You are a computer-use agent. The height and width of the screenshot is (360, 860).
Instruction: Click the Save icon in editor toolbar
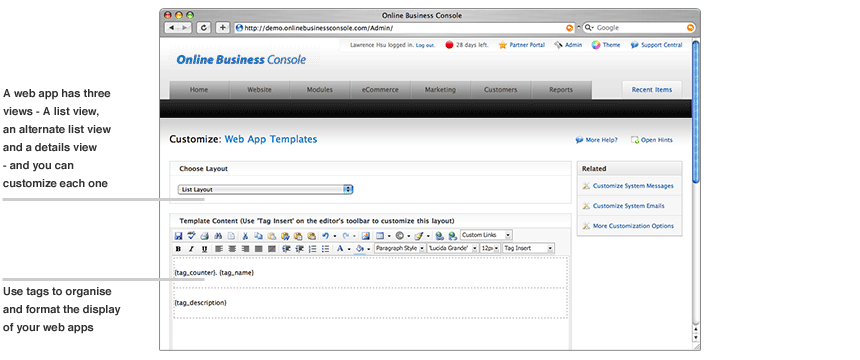(178, 236)
